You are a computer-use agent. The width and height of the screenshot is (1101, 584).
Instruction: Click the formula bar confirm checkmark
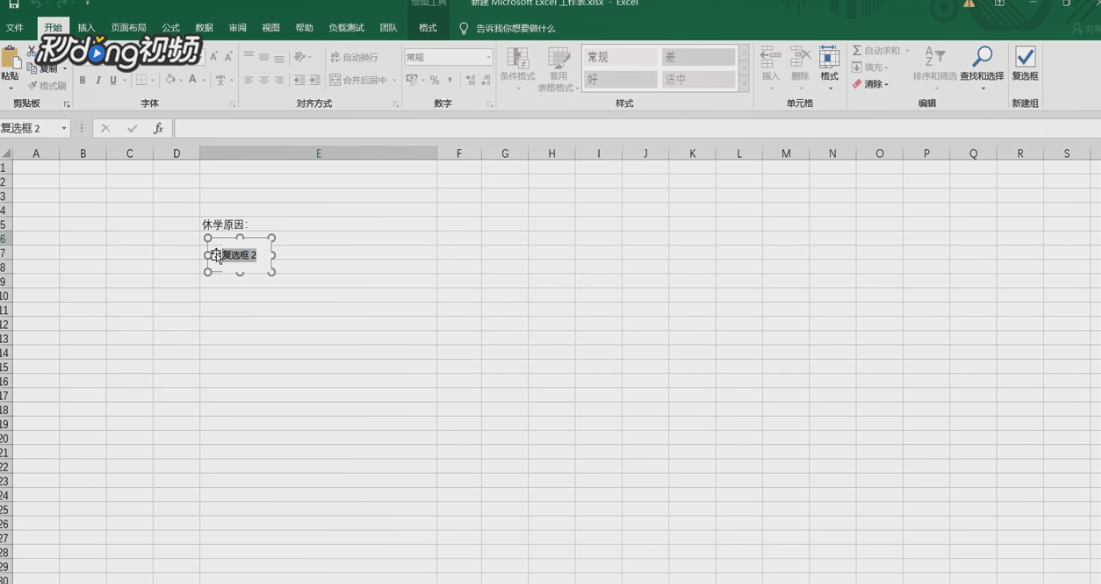point(132,128)
